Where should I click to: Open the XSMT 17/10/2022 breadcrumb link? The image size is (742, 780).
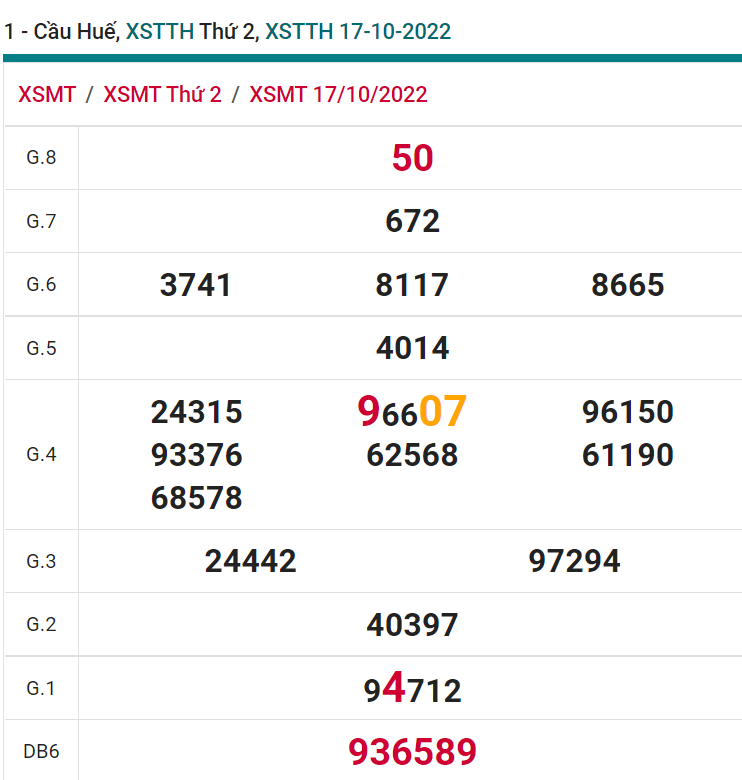click(x=338, y=95)
